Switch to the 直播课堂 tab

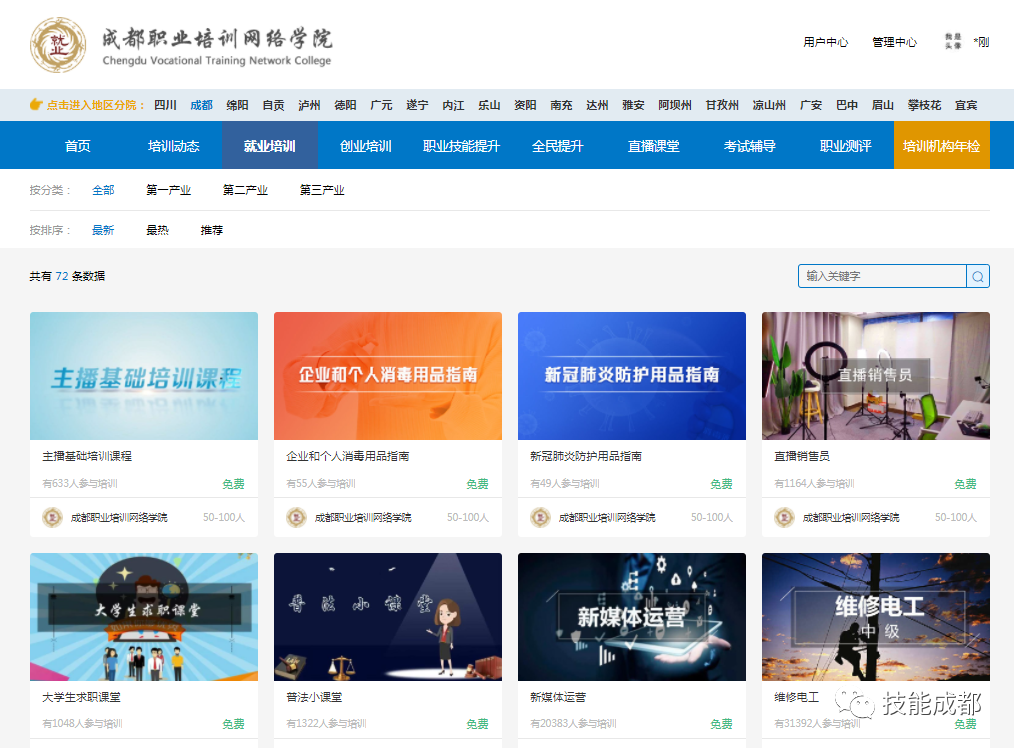click(x=653, y=146)
